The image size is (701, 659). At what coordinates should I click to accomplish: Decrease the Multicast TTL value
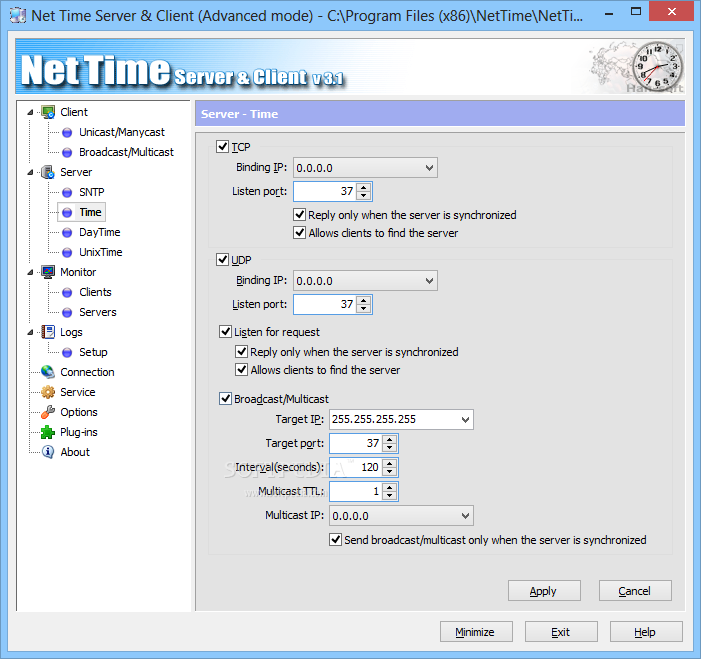(390, 496)
